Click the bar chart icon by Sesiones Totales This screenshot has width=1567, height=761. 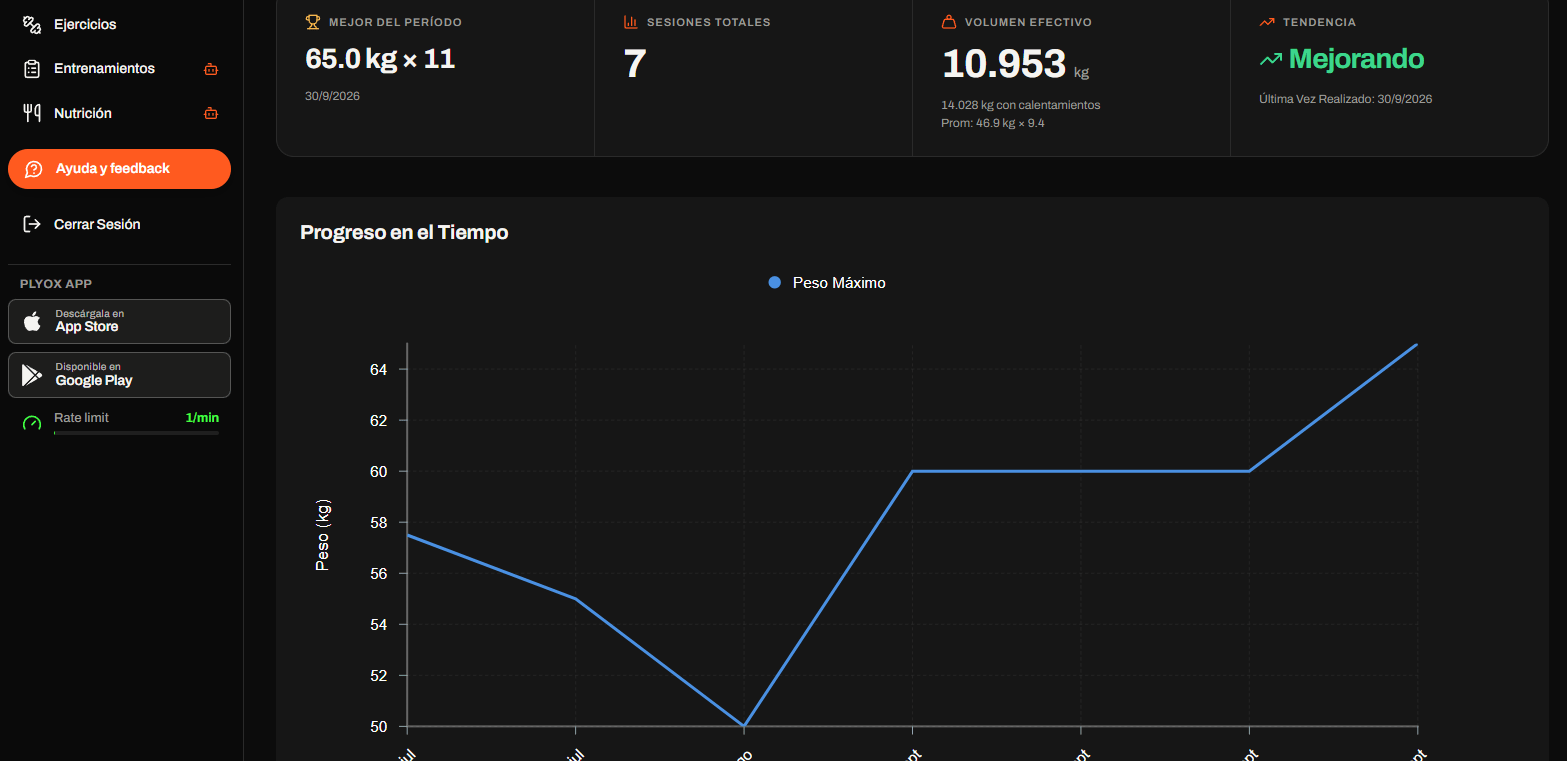(630, 21)
